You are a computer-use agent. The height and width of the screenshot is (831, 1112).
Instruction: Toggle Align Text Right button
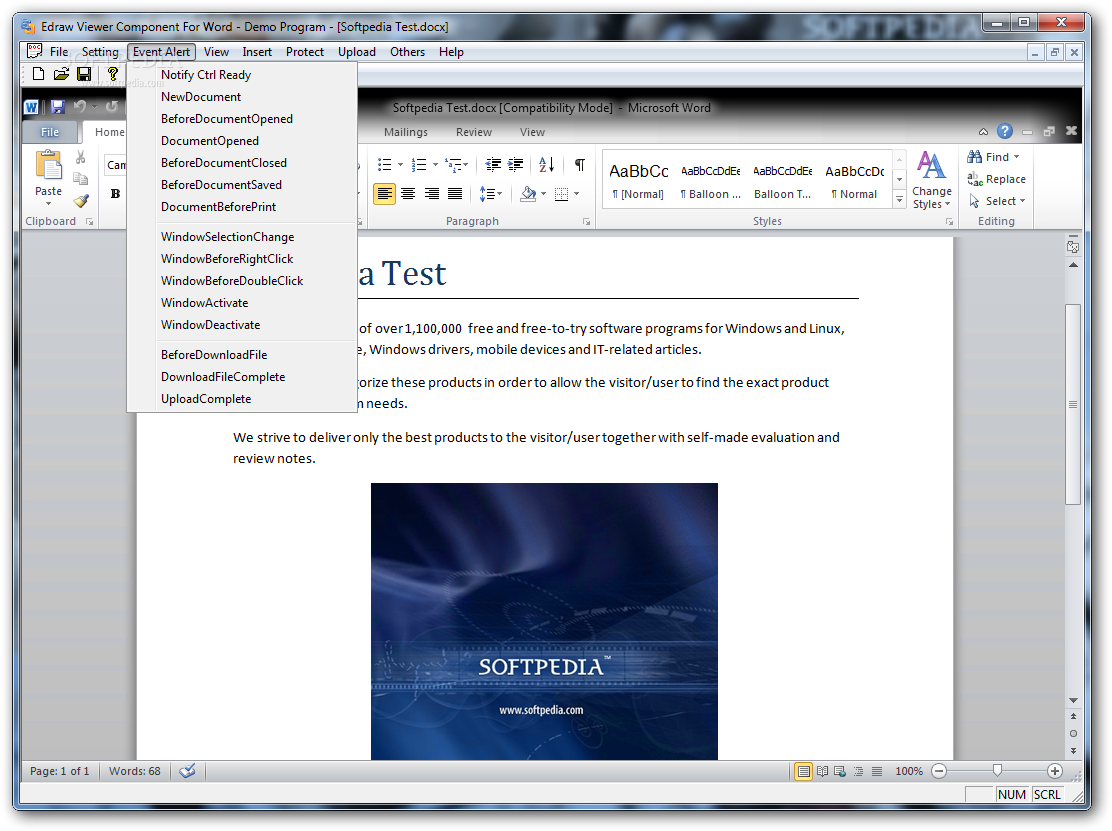coord(431,194)
